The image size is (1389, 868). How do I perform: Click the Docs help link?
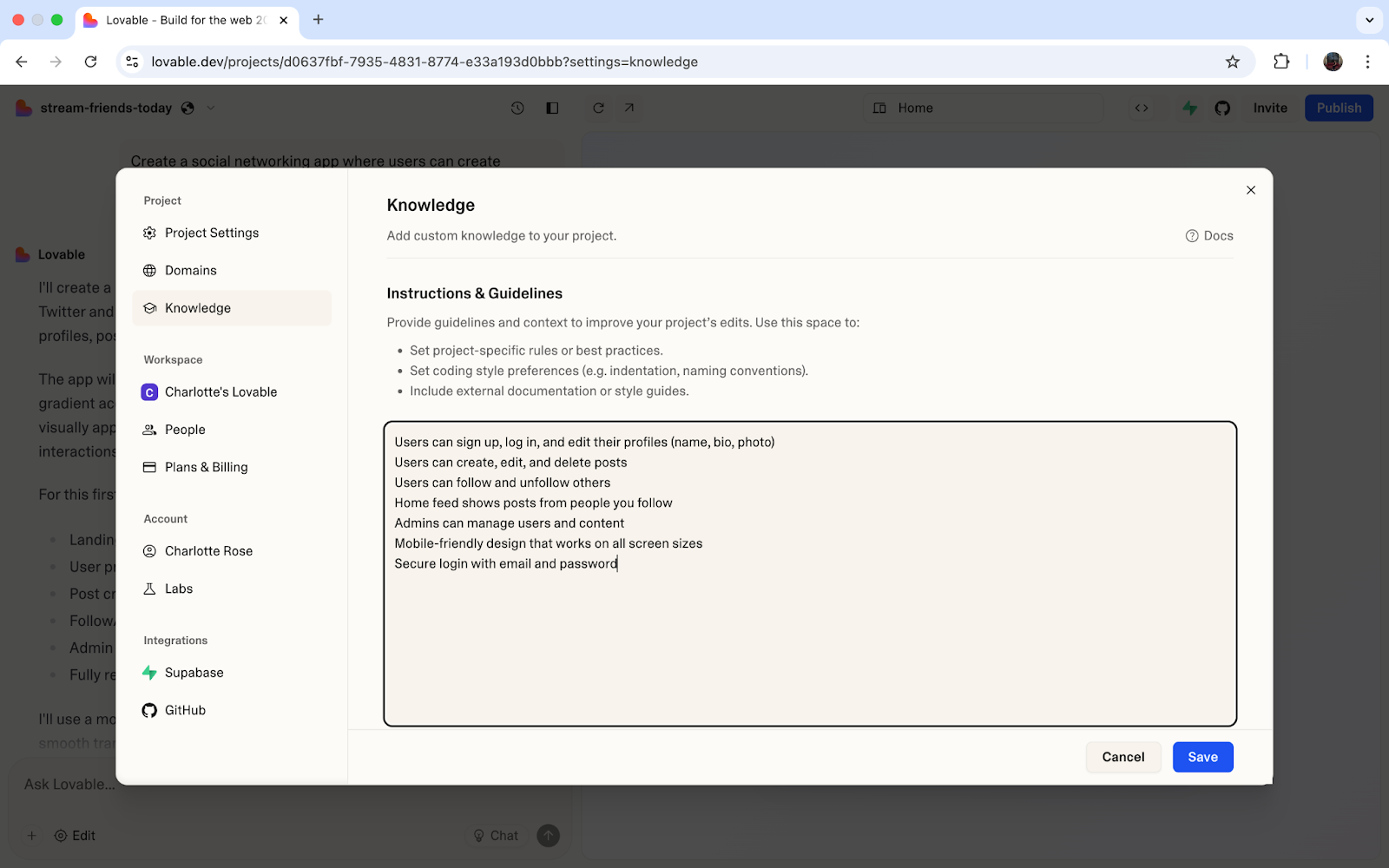click(x=1209, y=236)
